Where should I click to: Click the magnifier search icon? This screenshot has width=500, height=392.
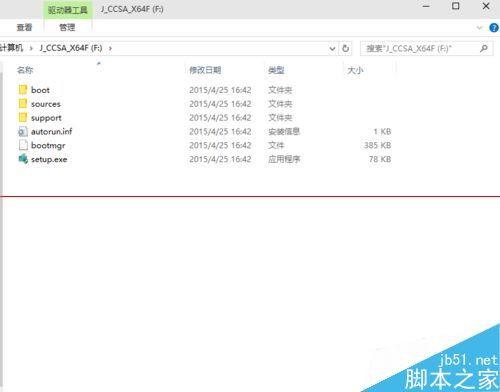(484, 48)
